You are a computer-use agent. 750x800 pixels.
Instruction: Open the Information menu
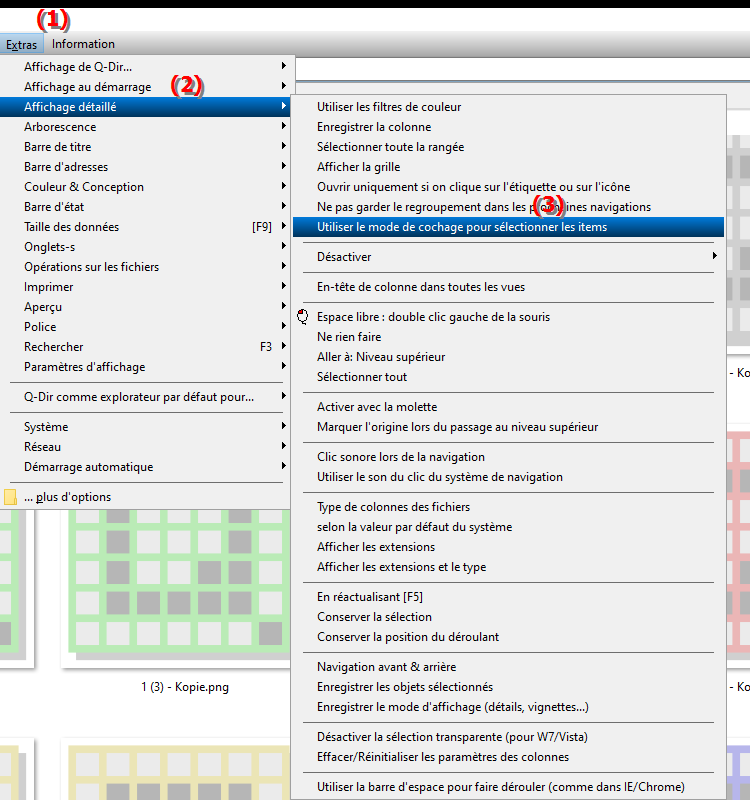(x=83, y=44)
